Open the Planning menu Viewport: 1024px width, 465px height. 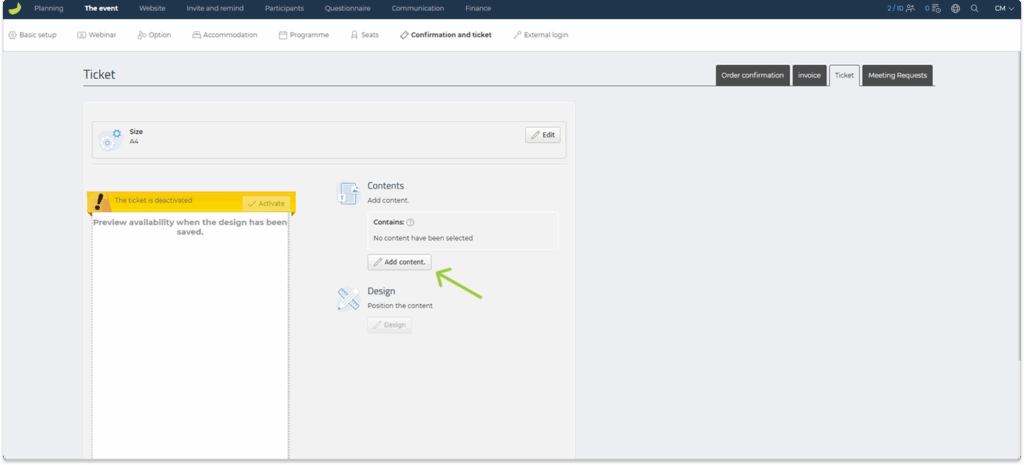pyautogui.click(x=48, y=8)
